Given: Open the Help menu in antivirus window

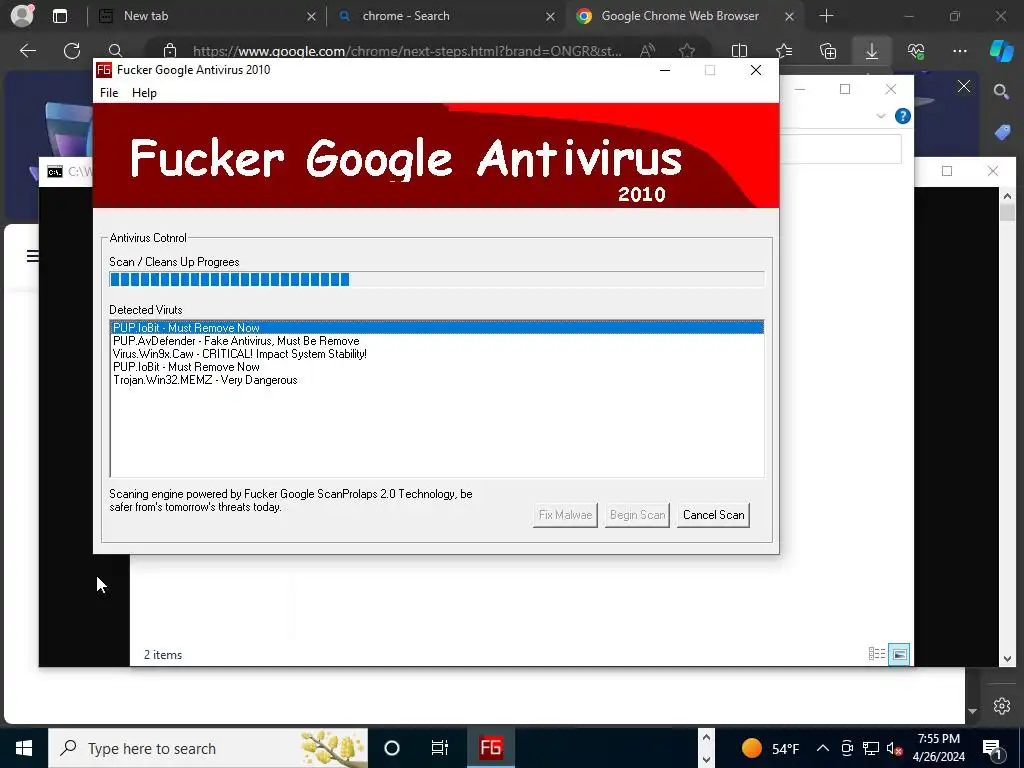Looking at the screenshot, I should tap(144, 93).
